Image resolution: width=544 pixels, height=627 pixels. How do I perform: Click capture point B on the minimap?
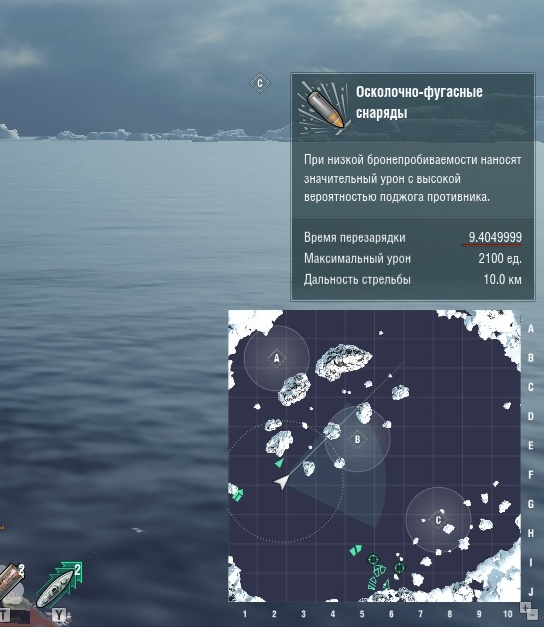click(x=357, y=439)
